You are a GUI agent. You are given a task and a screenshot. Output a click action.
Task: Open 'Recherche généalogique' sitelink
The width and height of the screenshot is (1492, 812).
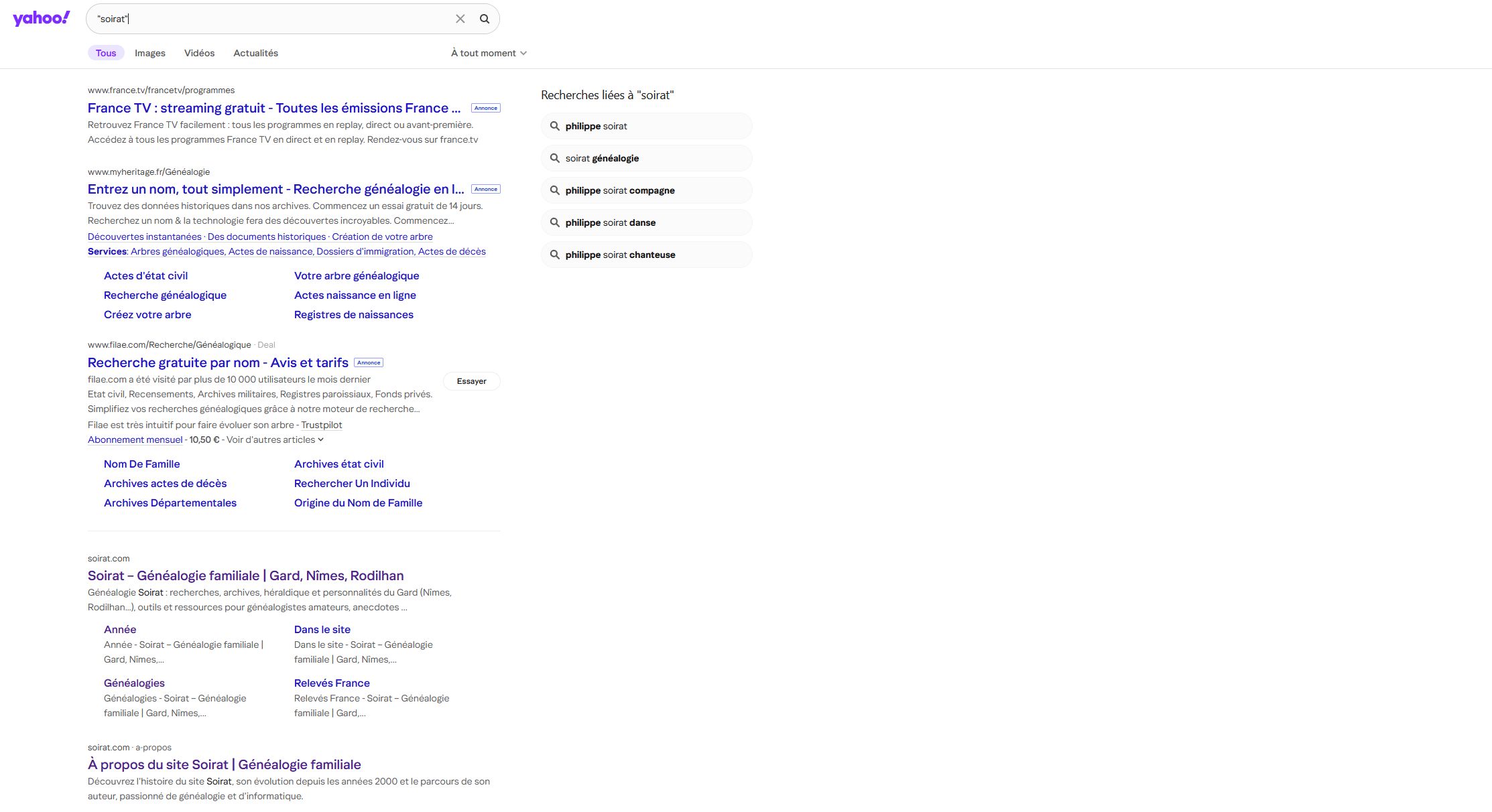(165, 295)
